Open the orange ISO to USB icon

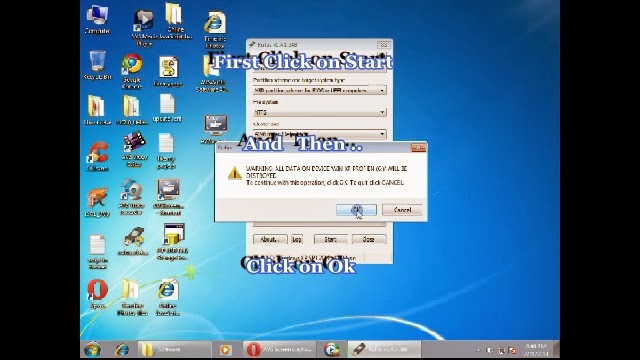click(x=97, y=202)
